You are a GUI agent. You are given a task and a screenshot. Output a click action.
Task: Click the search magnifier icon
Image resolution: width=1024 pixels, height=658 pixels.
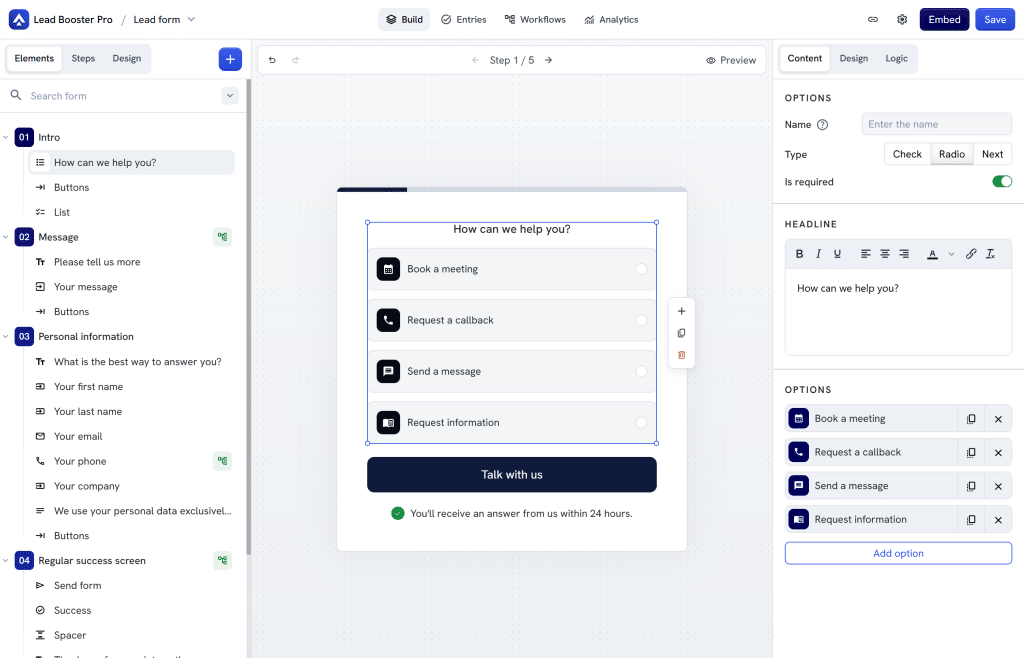coord(16,95)
